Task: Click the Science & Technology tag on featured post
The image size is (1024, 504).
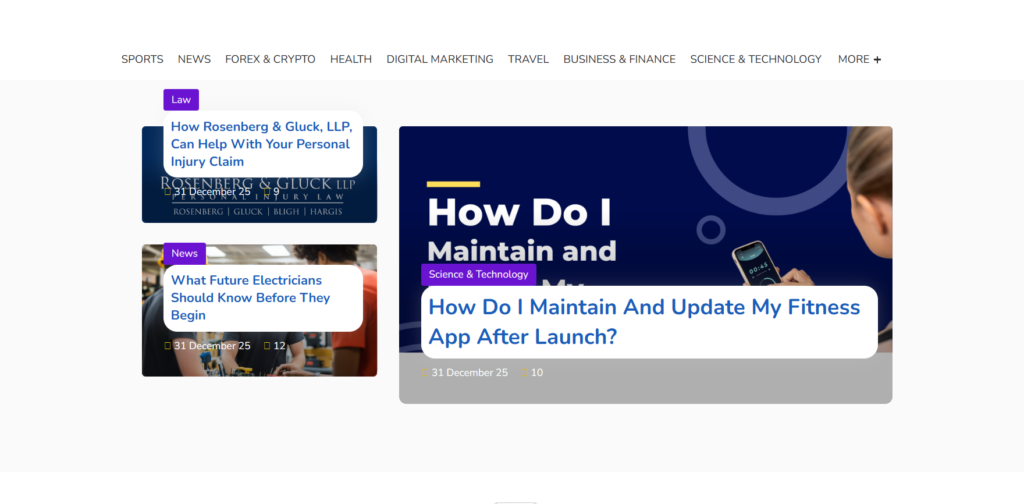Action: pos(479,274)
